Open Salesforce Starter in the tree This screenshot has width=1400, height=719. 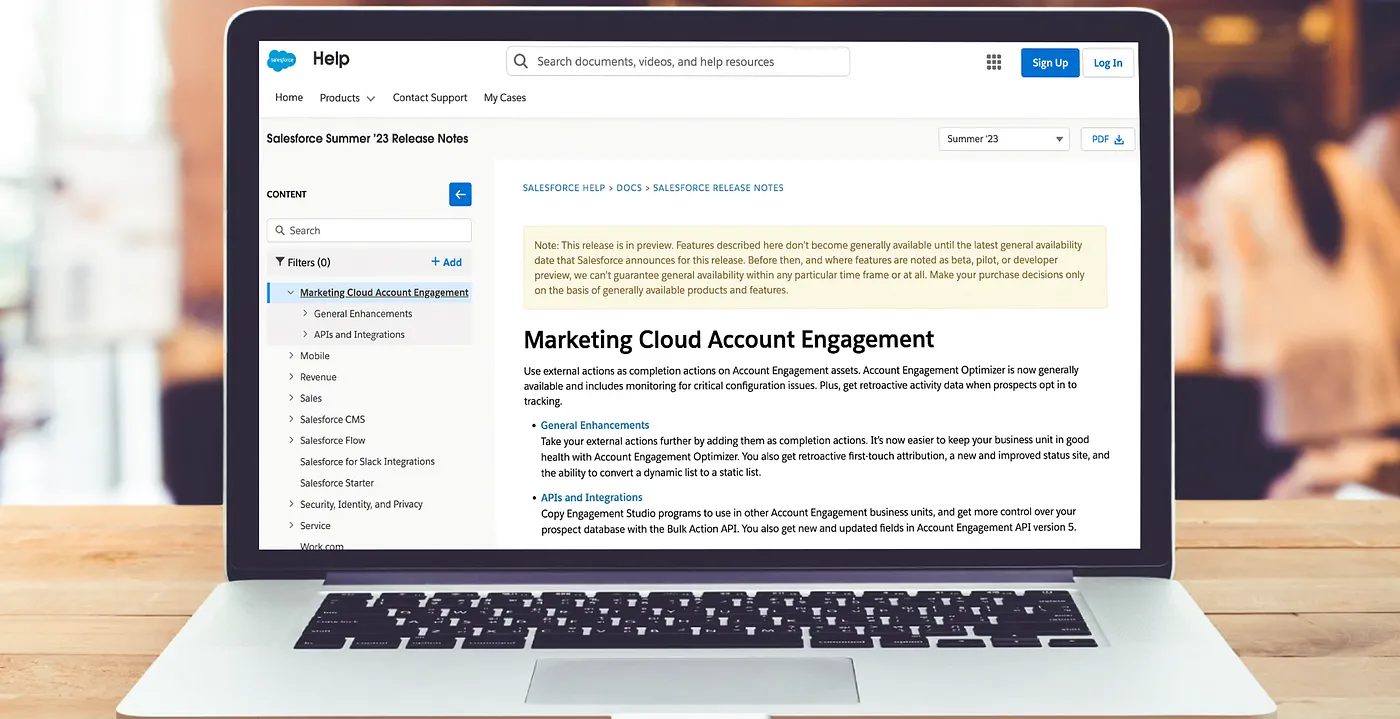337,483
